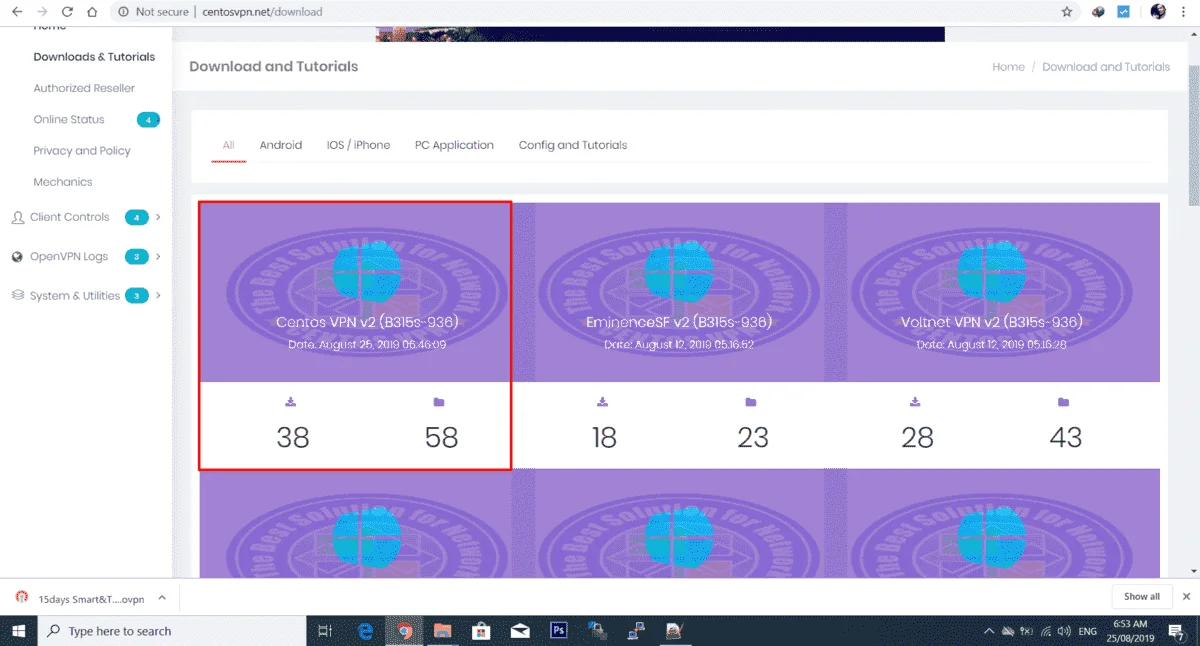The width and height of the screenshot is (1200, 646).
Task: Show hidden system tray icons
Action: click(989, 631)
